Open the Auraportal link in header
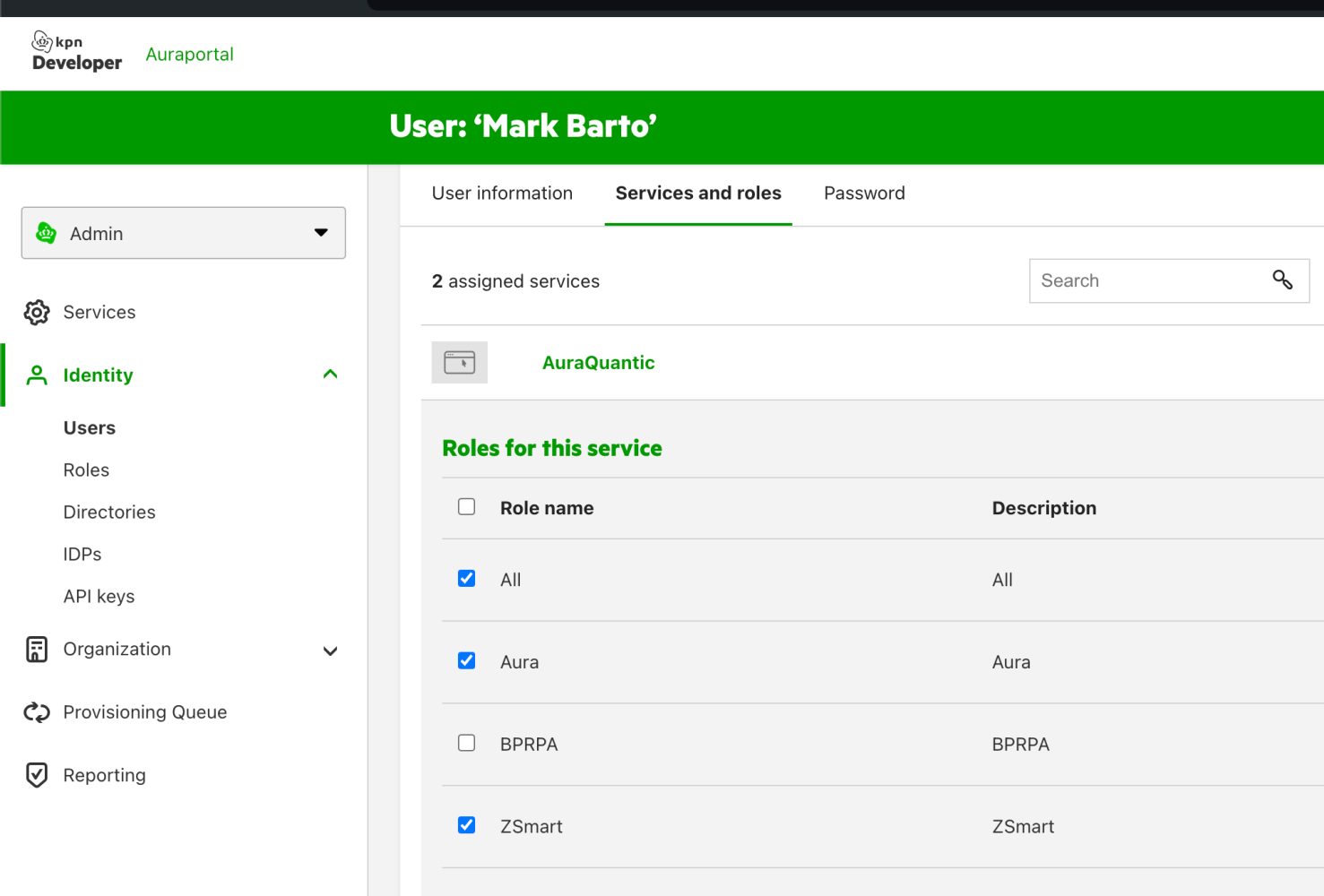Viewport: 1324px width, 896px height. click(189, 55)
